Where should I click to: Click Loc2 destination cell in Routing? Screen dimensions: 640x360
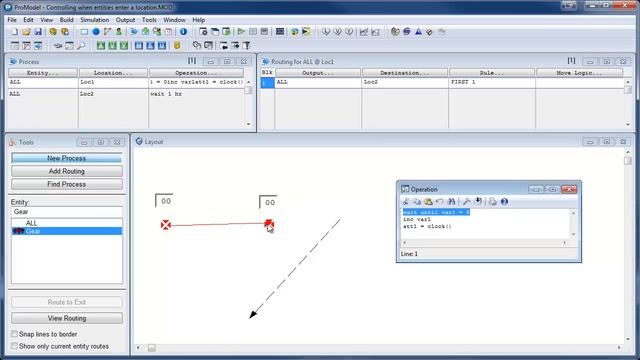click(x=405, y=82)
